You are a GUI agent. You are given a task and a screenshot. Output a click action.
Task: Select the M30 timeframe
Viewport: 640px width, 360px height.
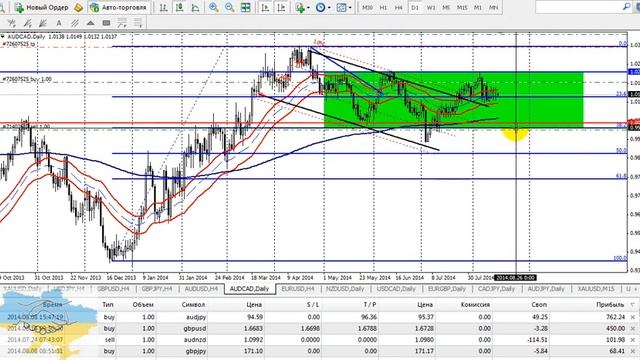(367, 7)
